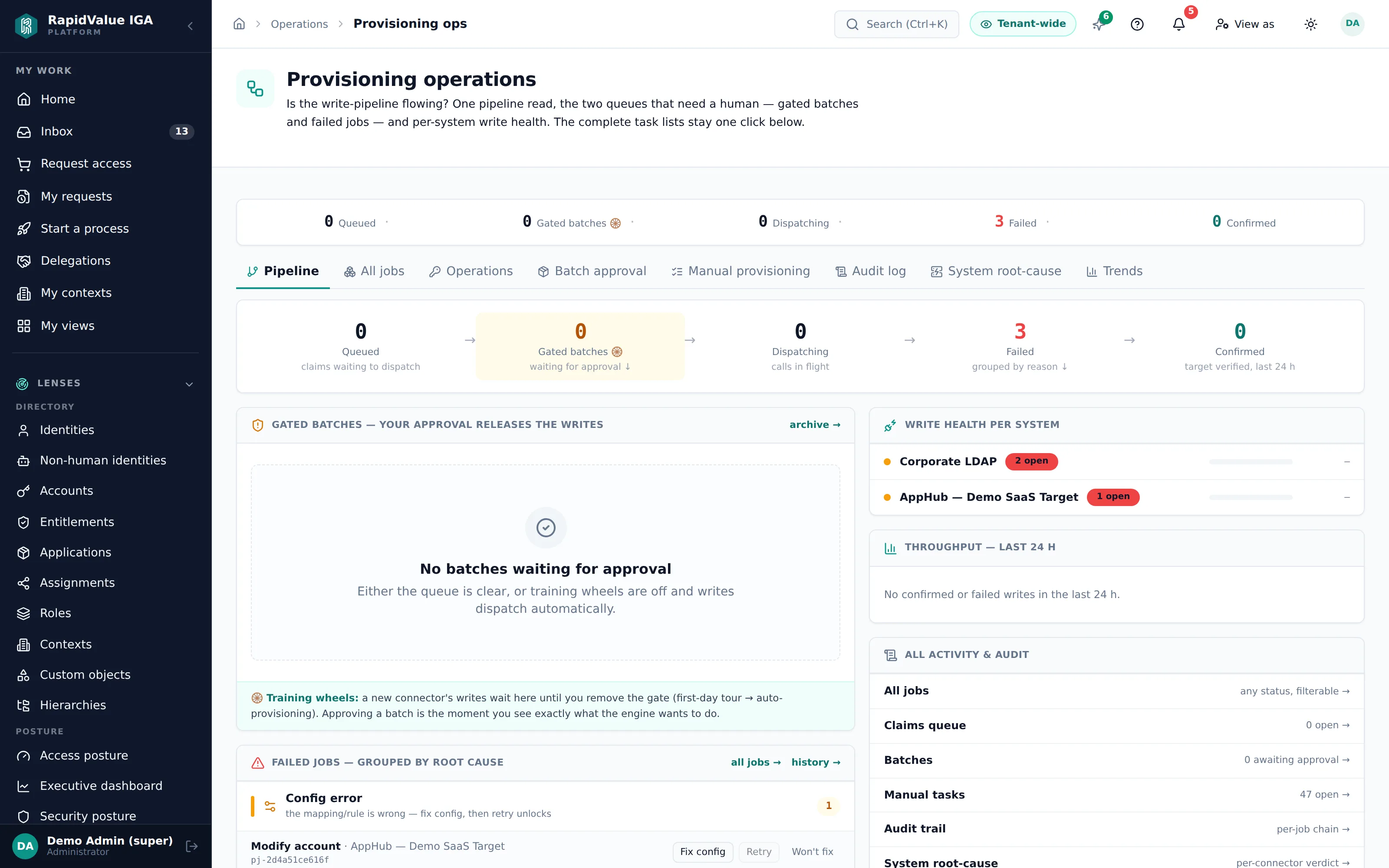
Task: Collapse the Lenses section chevron
Action: click(x=189, y=384)
